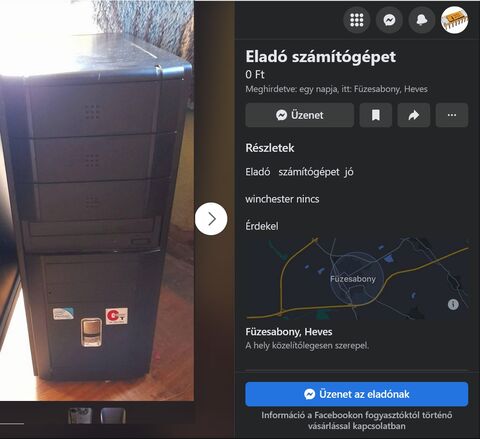Screen dimensions: 480x439
Task: Open the Messenger chats icon
Action: 389,20
